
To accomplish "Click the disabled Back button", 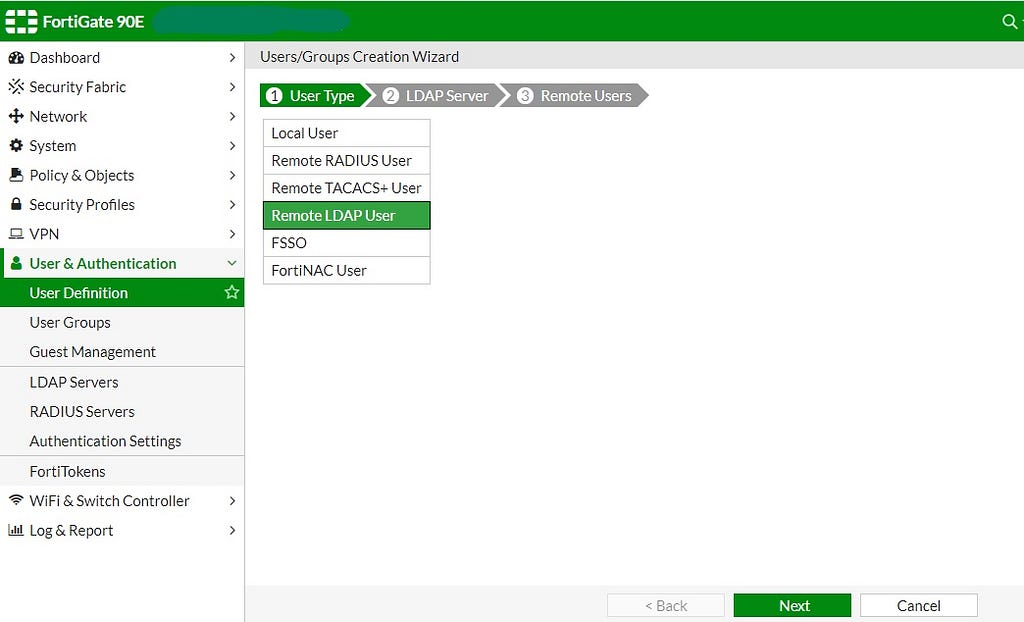I will (x=666, y=606).
